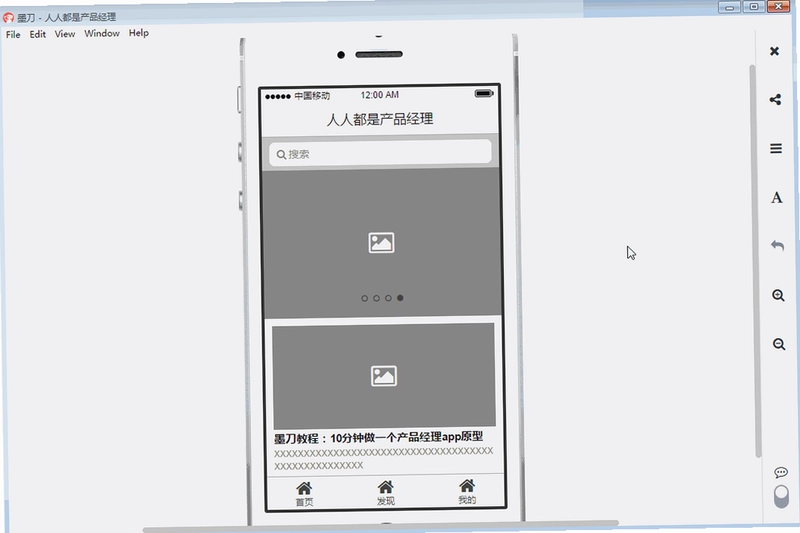Open the Edit menu
Viewport: 800px width, 533px height.
click(38, 34)
